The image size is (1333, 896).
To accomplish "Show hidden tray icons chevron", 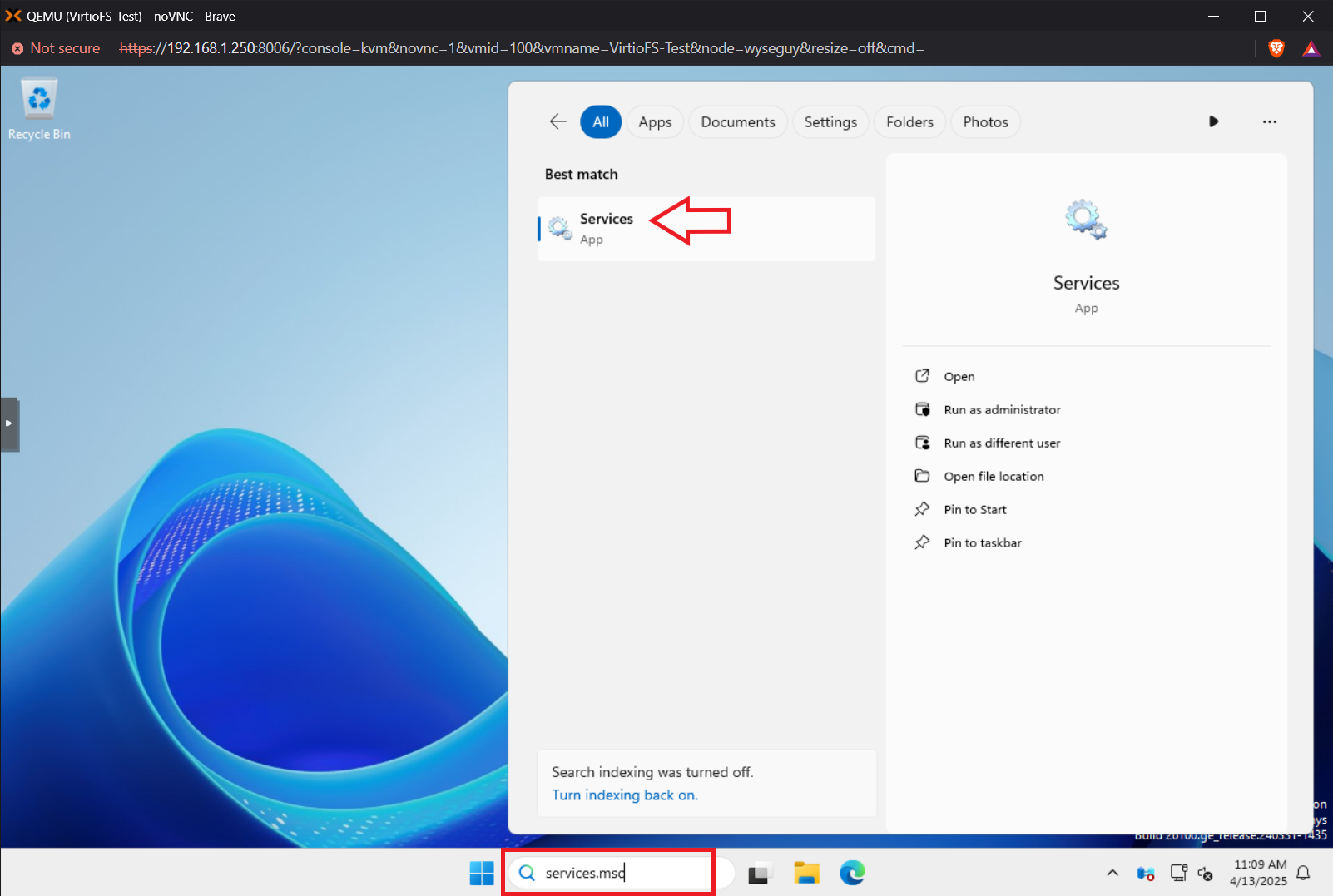I will coord(1112,873).
